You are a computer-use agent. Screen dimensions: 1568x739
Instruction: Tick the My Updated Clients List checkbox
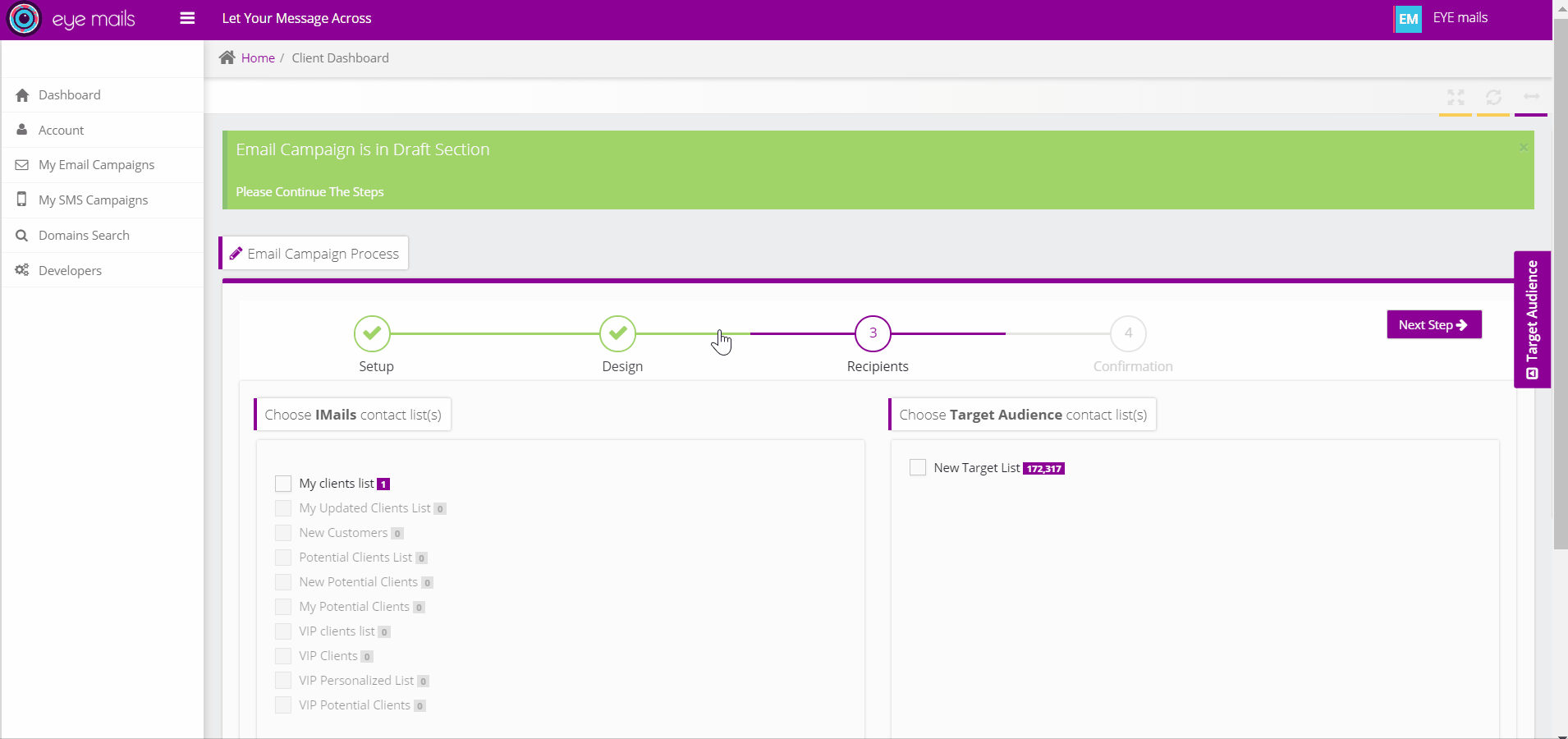point(283,508)
